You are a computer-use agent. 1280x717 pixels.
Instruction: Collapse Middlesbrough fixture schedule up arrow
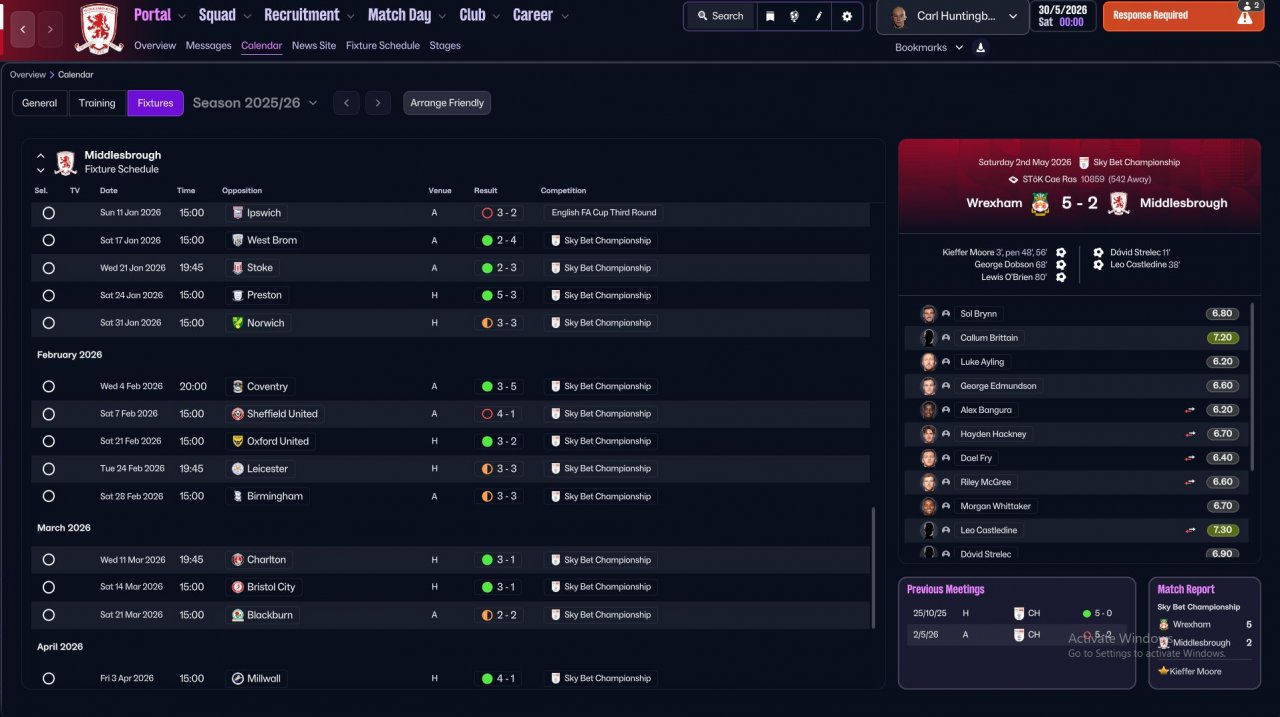[41, 156]
